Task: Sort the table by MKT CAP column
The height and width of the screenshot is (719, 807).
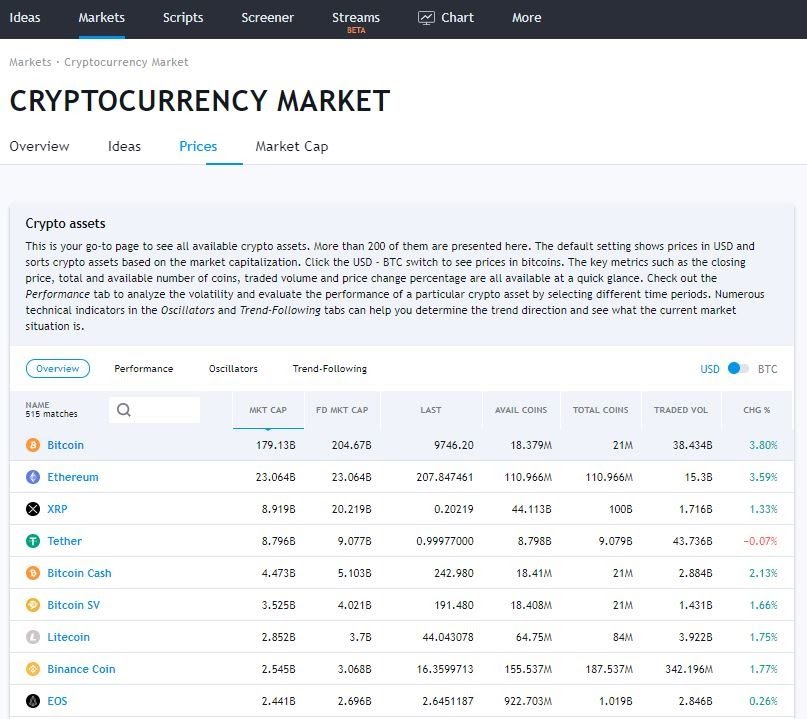Action: click(x=268, y=410)
